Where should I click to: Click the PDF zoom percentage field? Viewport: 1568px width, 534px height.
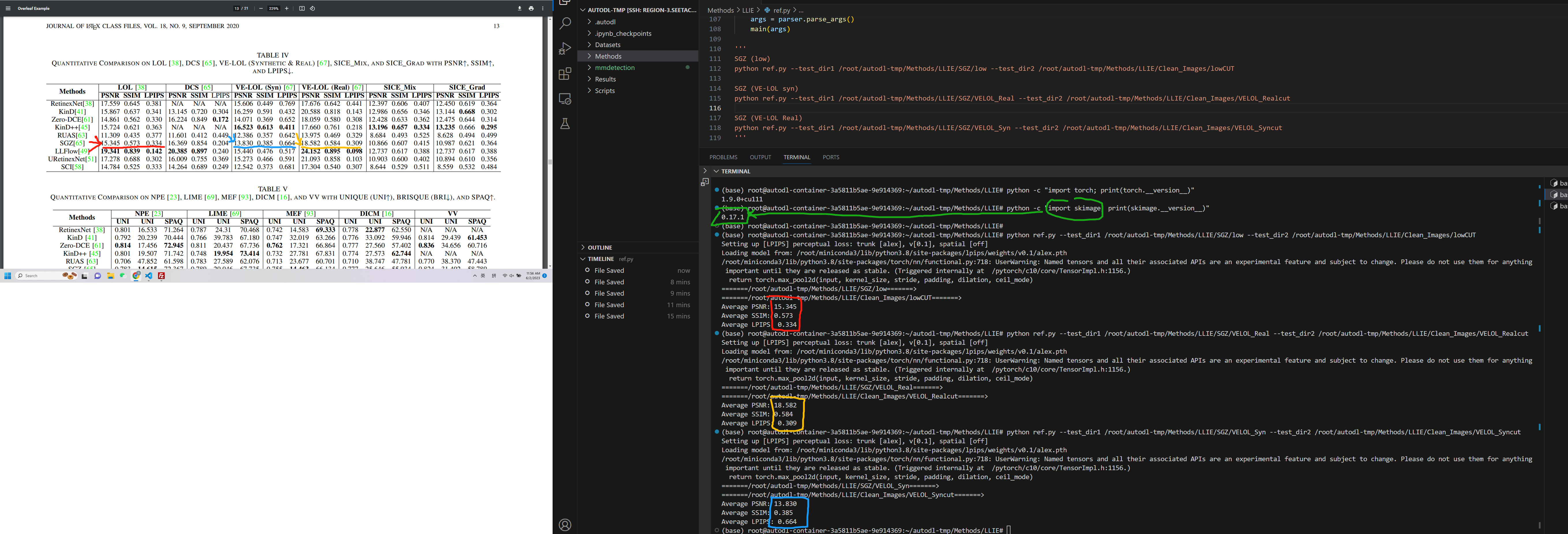tap(274, 9)
